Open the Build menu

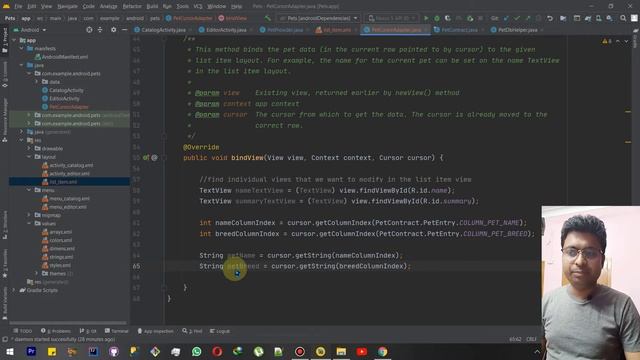pyautogui.click(x=152, y=7)
